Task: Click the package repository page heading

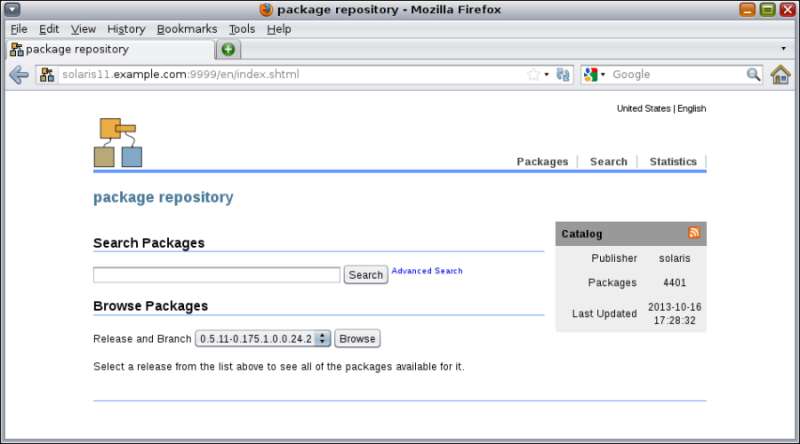Action: coord(163,197)
